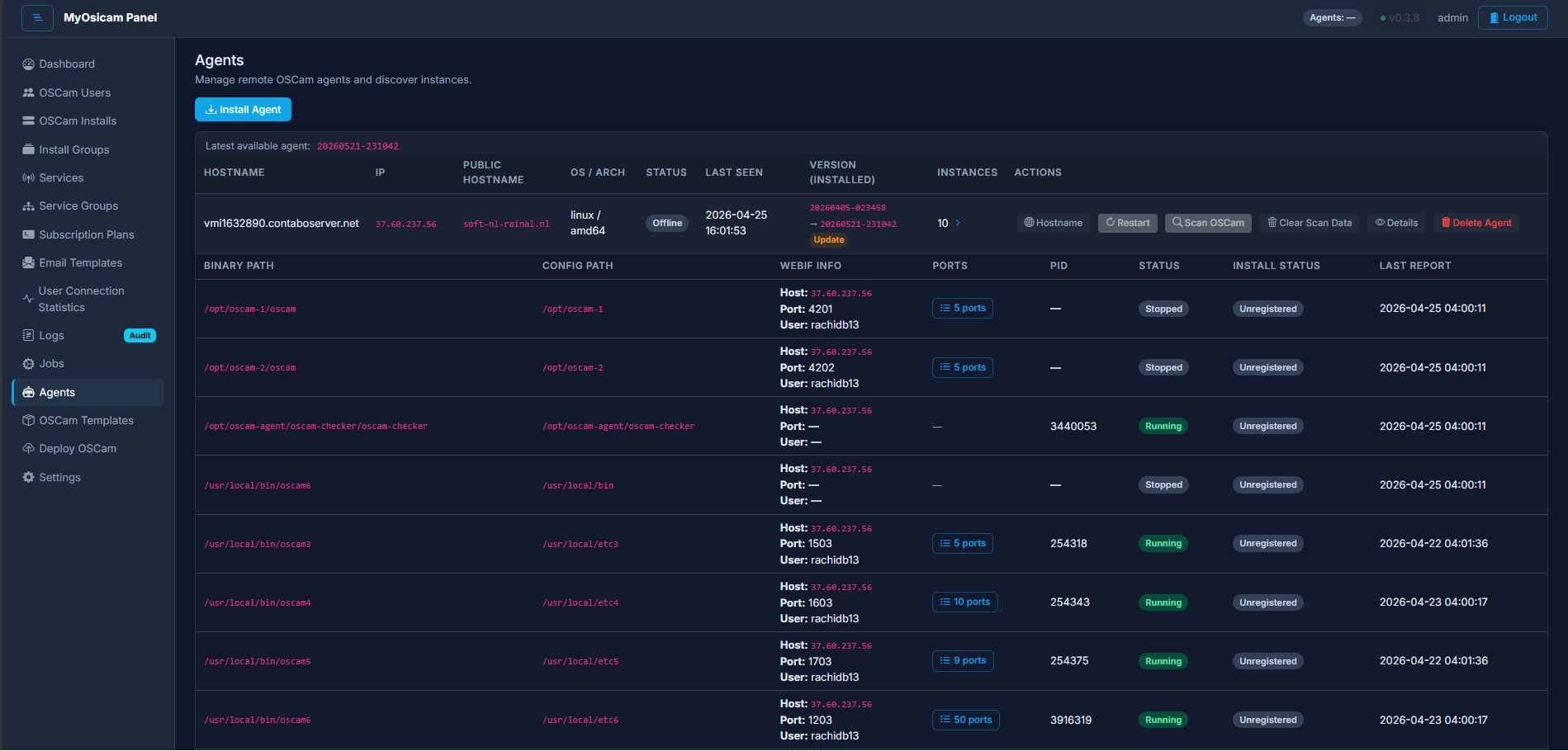Click public hostname soft-nl-rainal.nl
The height and width of the screenshot is (751, 1568).
(506, 224)
